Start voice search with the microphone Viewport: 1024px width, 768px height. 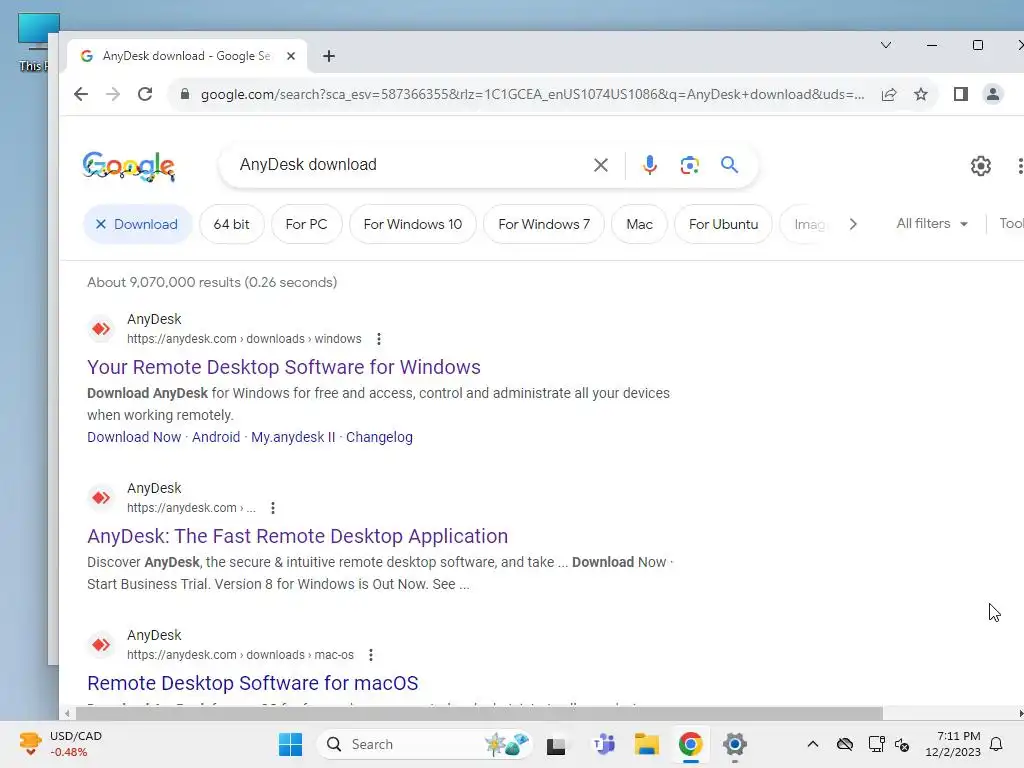[x=649, y=165]
